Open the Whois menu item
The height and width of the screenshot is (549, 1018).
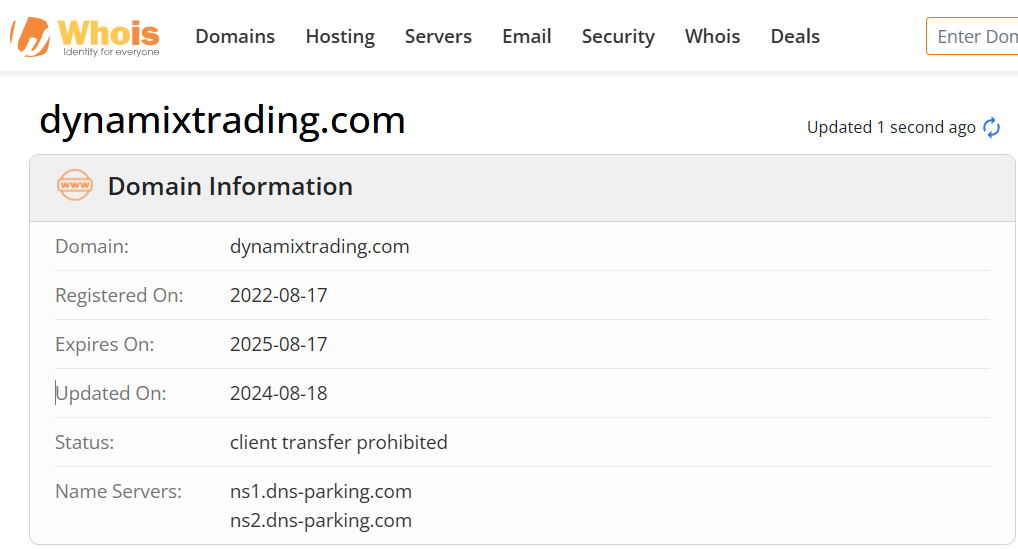coord(712,36)
